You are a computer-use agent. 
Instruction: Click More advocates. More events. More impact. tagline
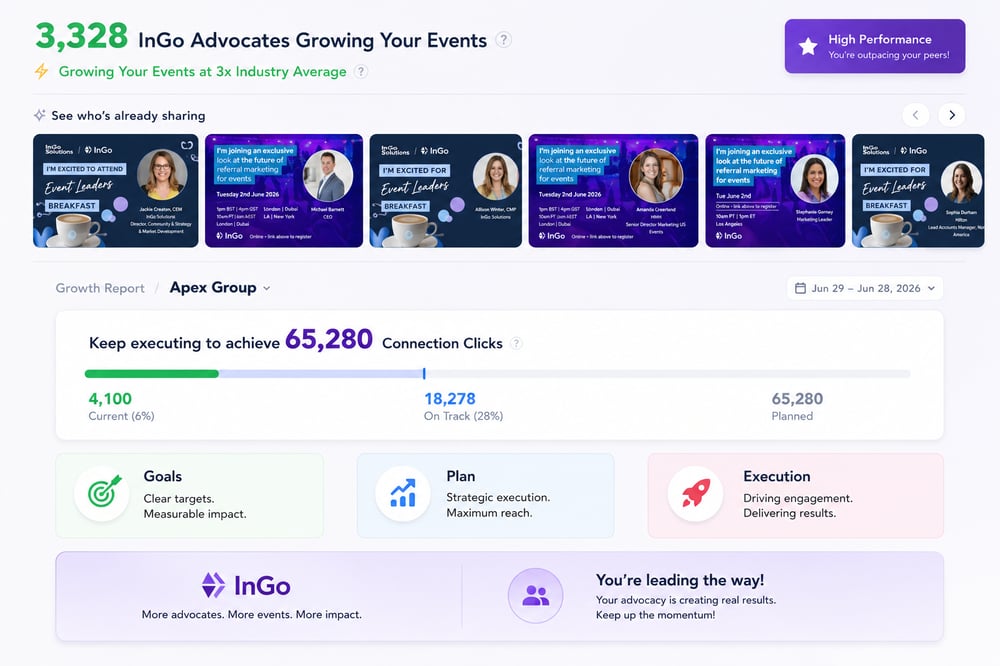(x=251, y=614)
